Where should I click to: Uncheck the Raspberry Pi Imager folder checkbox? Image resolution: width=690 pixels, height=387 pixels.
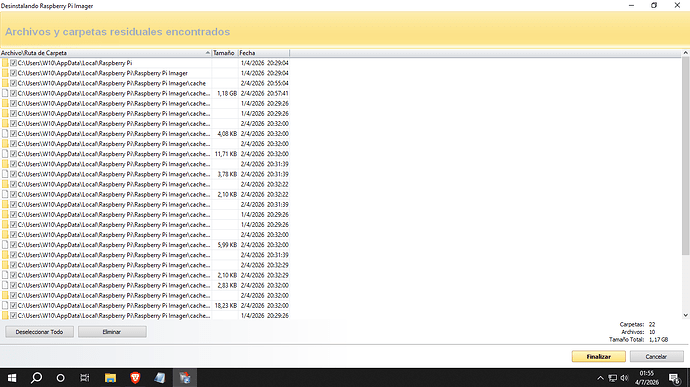coord(14,73)
